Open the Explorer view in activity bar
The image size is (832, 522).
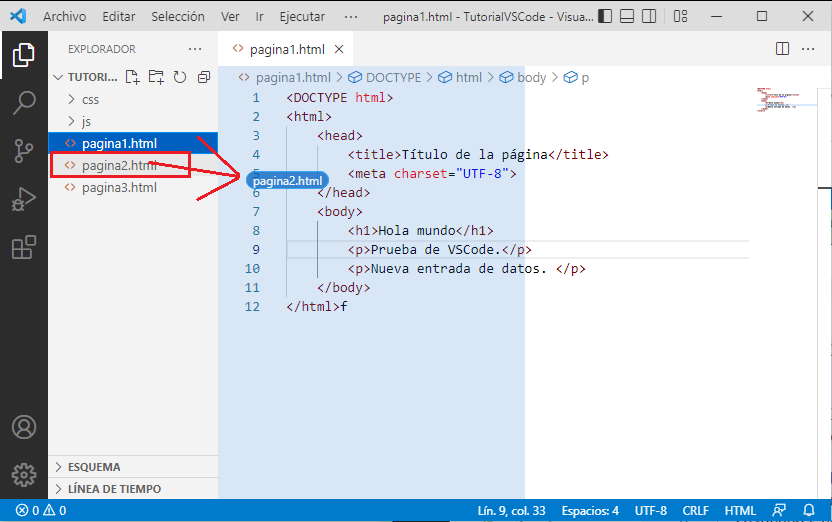pyautogui.click(x=23, y=55)
